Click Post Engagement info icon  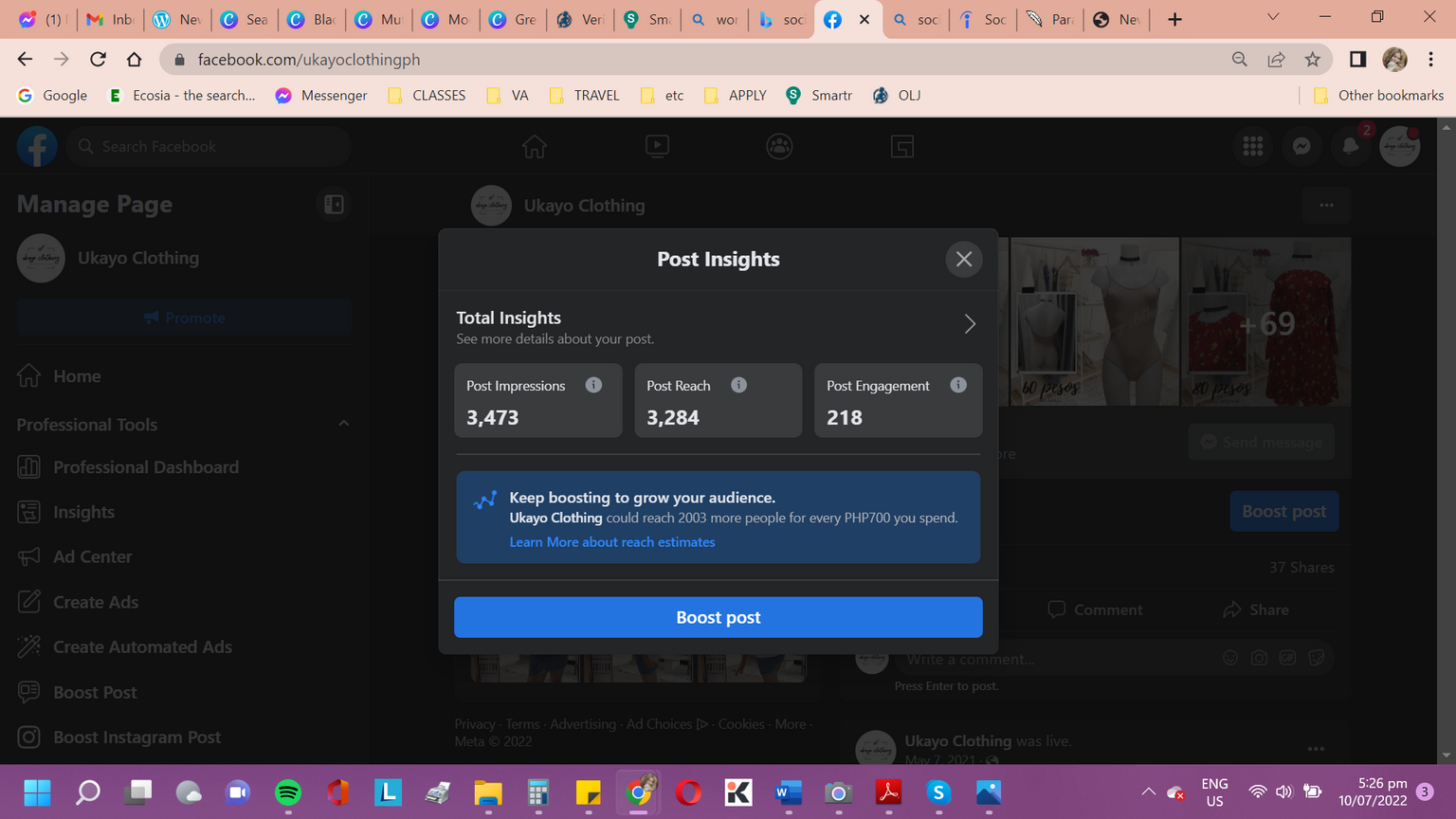958,385
